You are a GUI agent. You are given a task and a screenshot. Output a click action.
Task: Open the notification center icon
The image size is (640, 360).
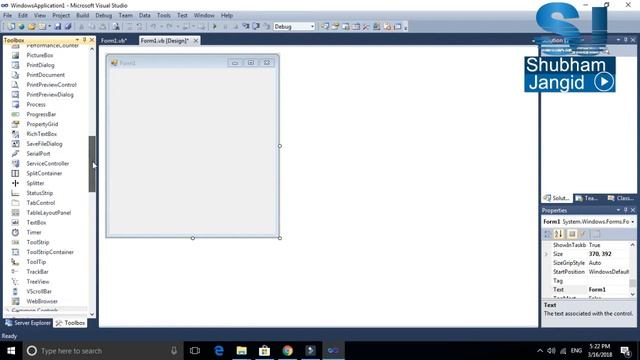point(626,351)
